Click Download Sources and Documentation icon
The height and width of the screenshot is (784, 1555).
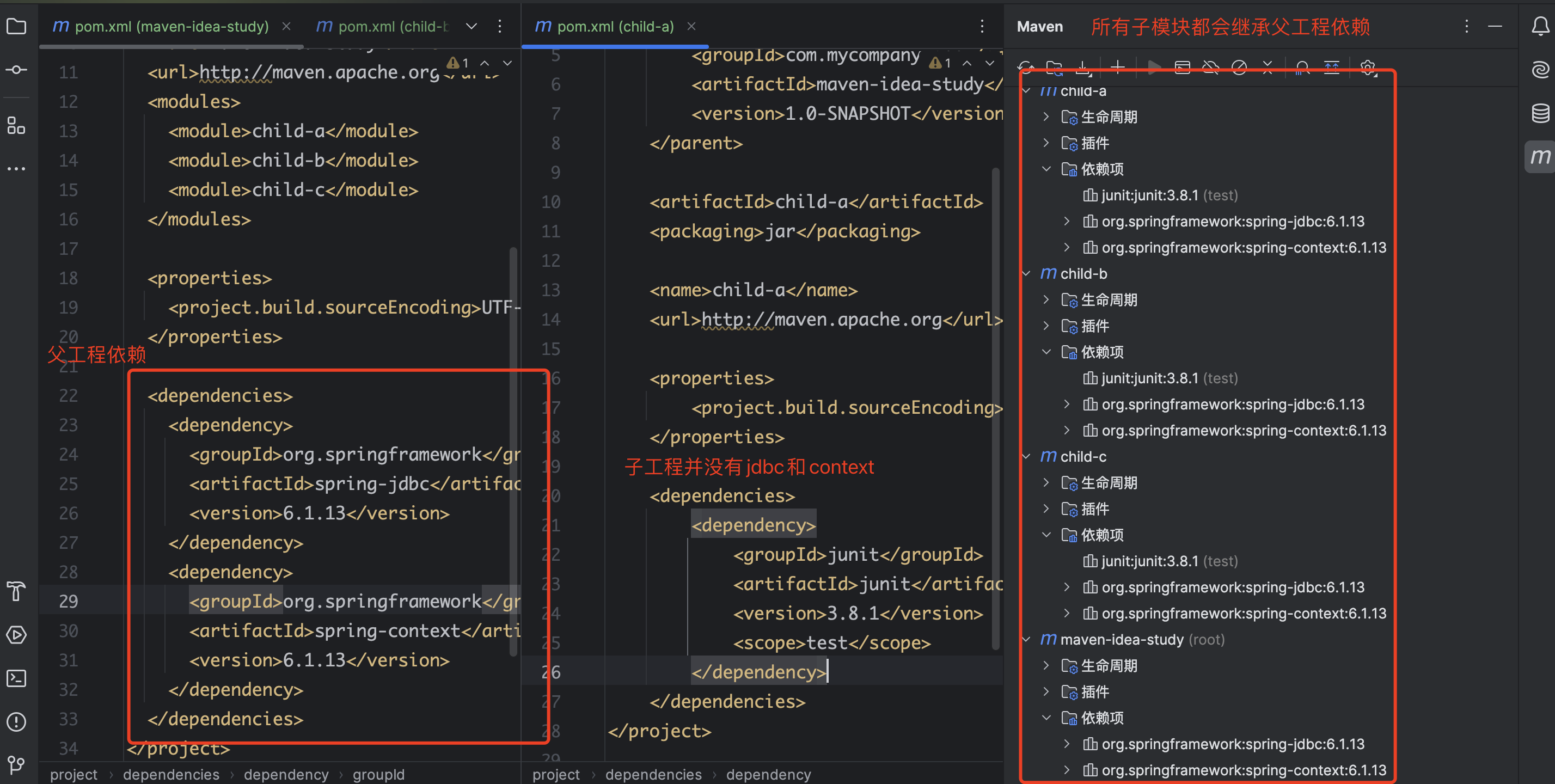point(1083,67)
